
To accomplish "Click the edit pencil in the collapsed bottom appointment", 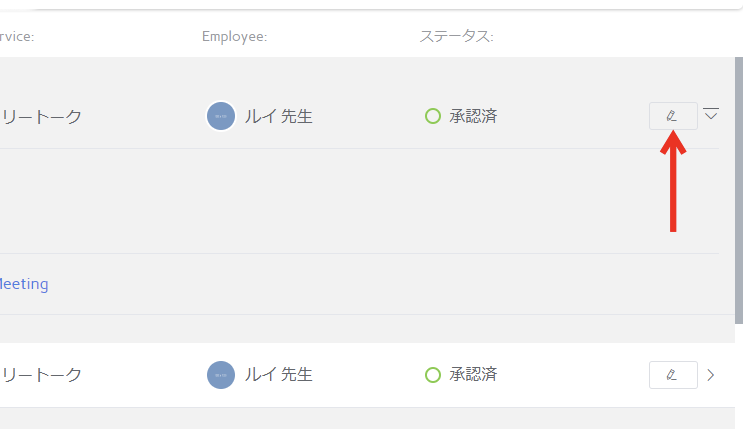I will click(673, 375).
